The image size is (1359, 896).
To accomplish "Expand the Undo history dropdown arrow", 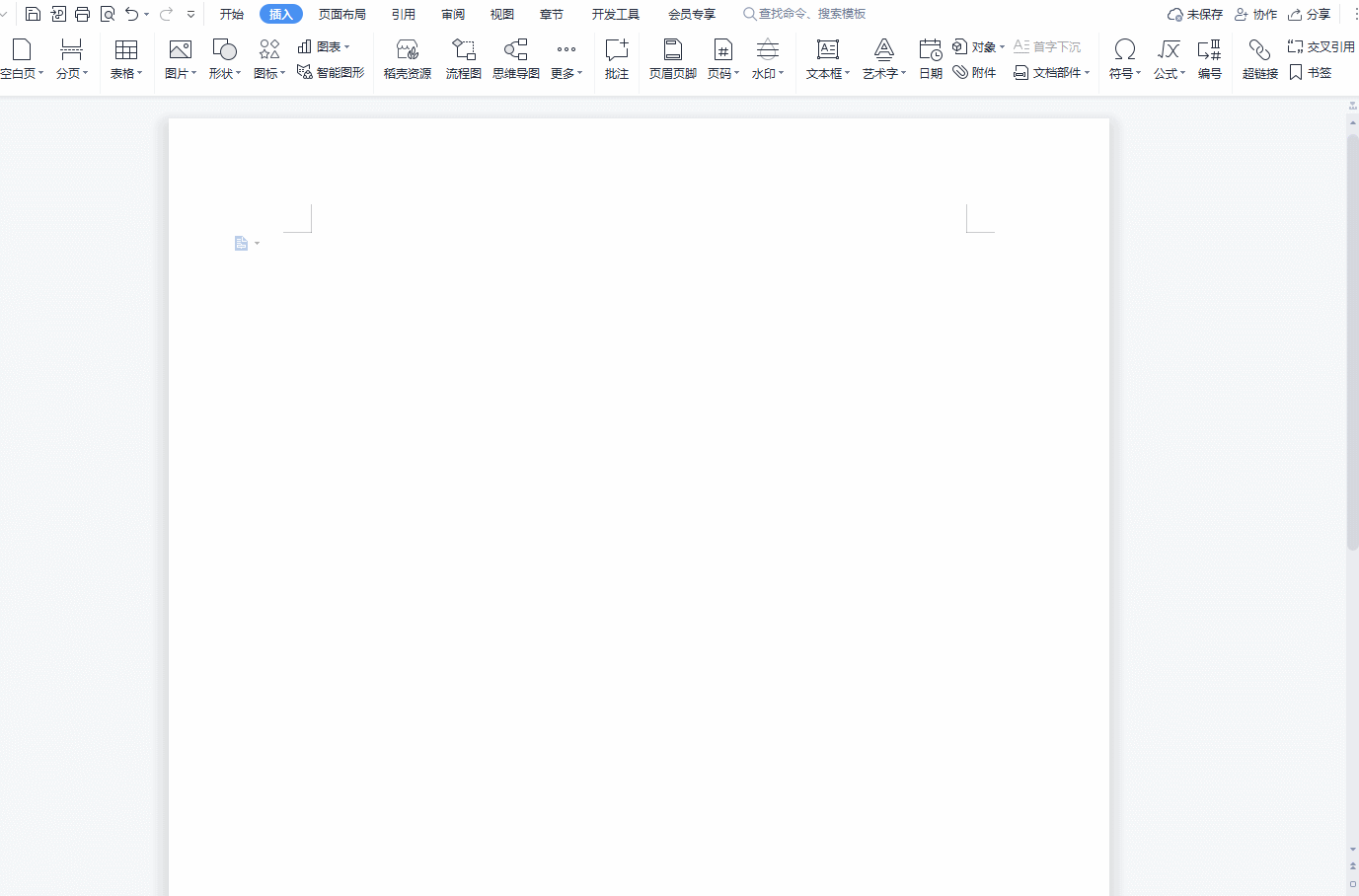I will coord(147,15).
